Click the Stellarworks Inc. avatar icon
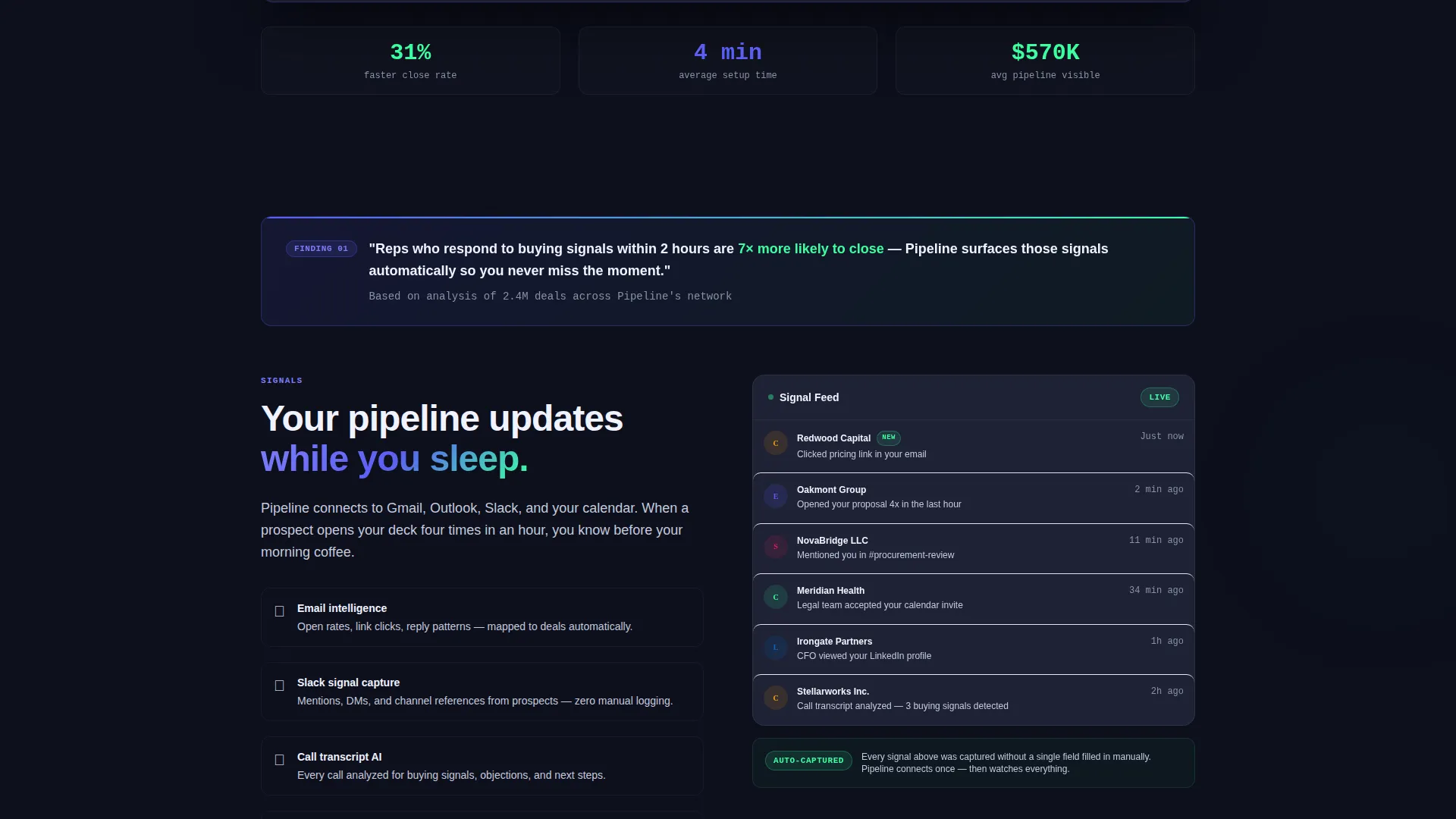The width and height of the screenshot is (1456, 819). click(x=775, y=698)
